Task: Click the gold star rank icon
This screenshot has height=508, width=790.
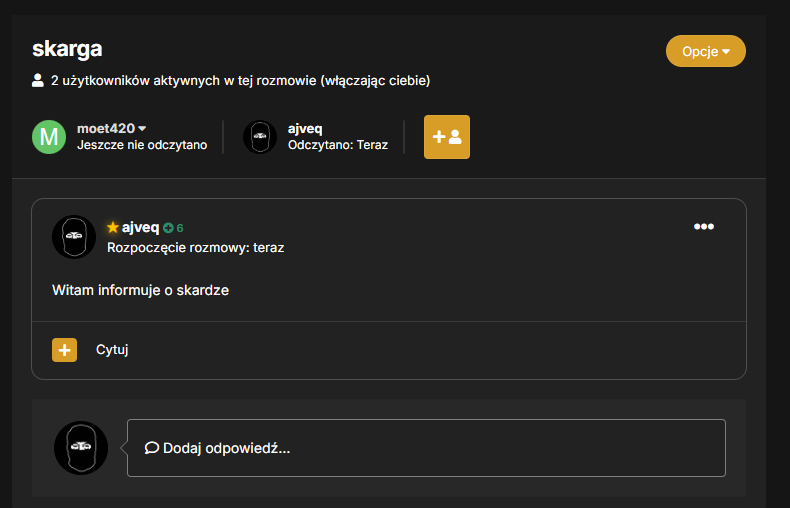Action: point(113,227)
